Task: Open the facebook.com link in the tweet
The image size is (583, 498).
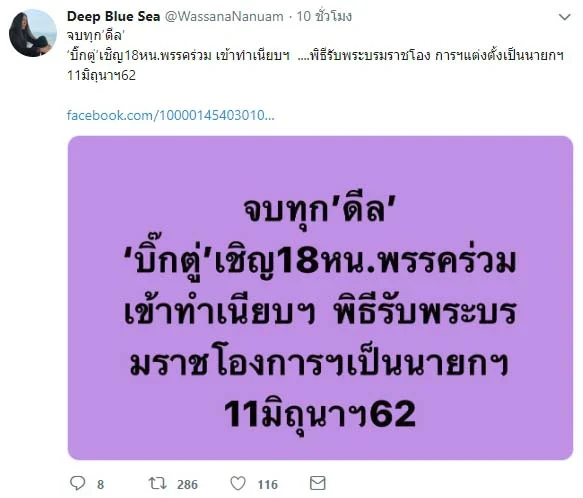Action: pyautogui.click(x=171, y=115)
